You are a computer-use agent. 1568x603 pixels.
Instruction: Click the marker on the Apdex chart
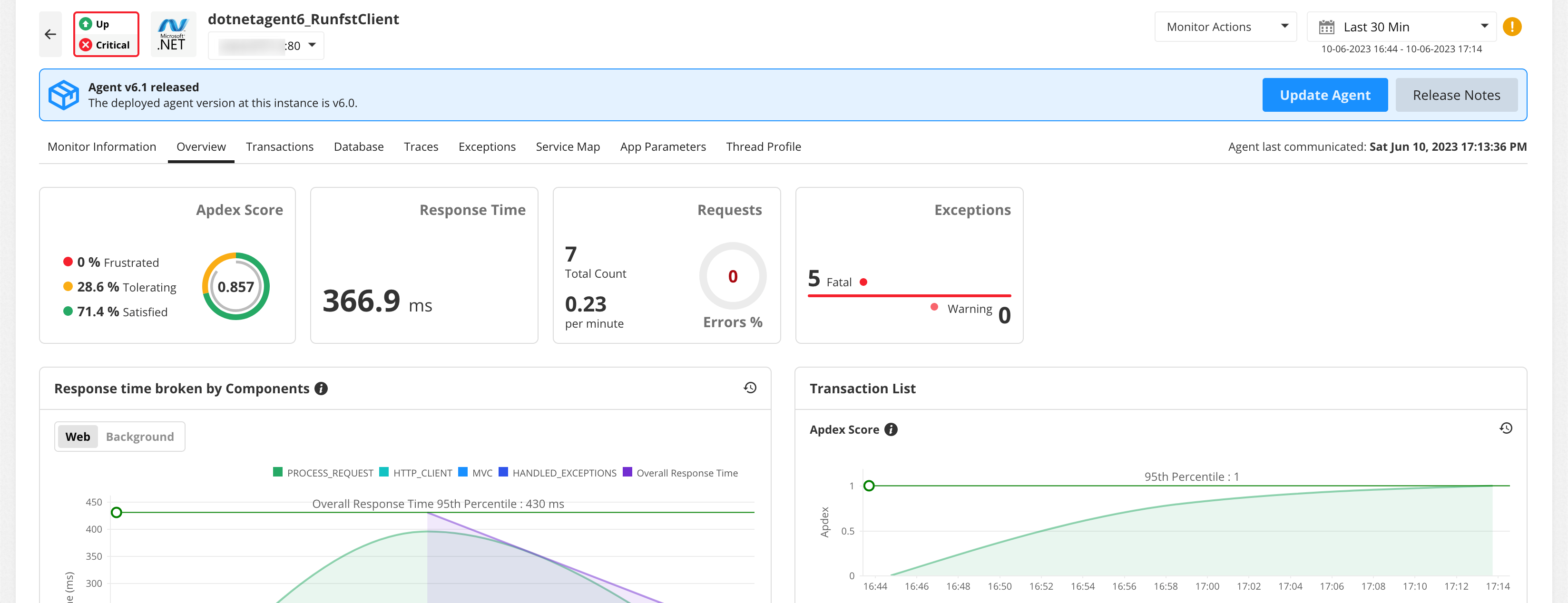pyautogui.click(x=869, y=485)
